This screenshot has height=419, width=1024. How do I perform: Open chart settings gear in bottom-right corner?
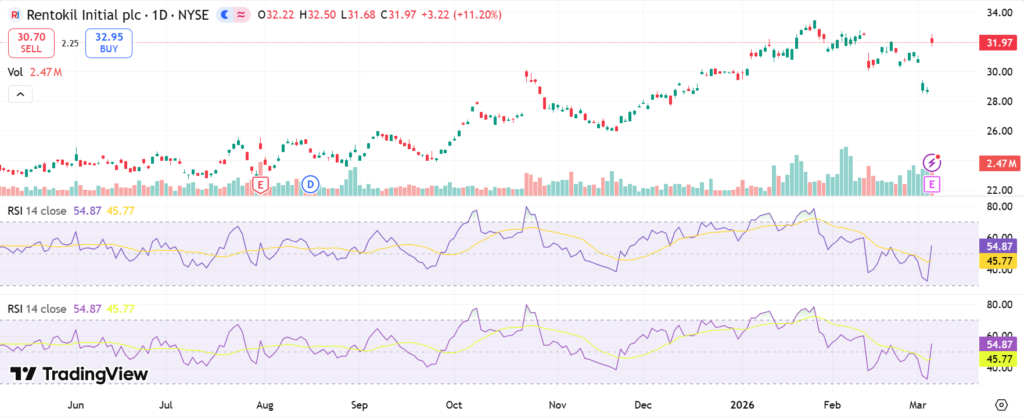[x=1001, y=407]
